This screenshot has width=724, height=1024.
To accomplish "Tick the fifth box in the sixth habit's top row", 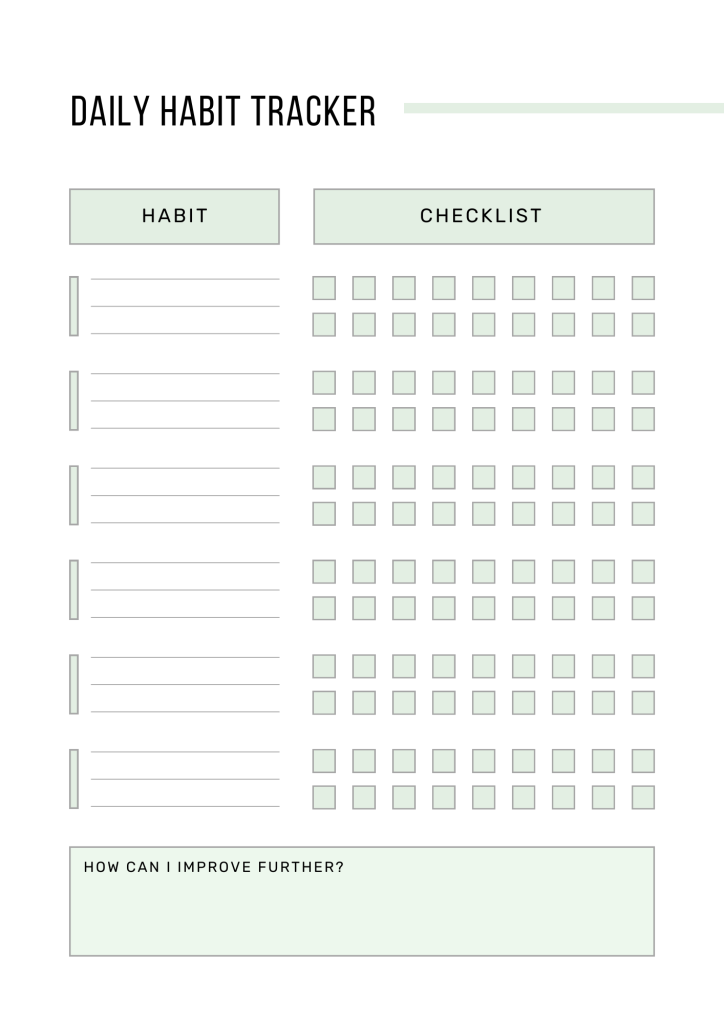I will click(484, 761).
